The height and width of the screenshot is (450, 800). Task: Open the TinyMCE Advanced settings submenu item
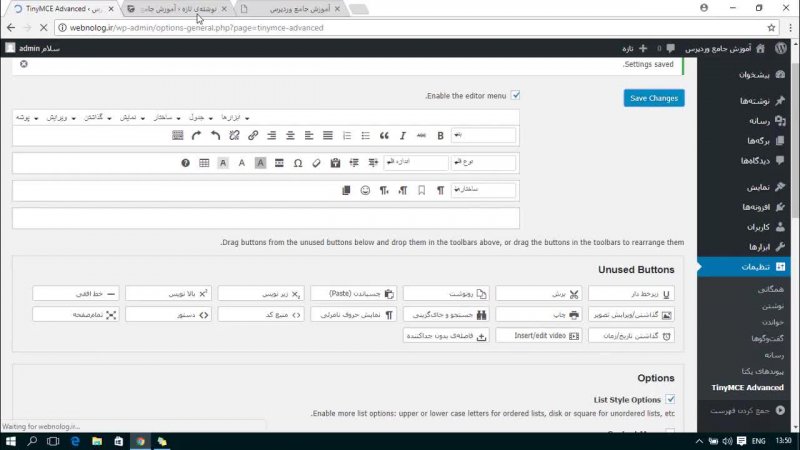tap(748, 387)
